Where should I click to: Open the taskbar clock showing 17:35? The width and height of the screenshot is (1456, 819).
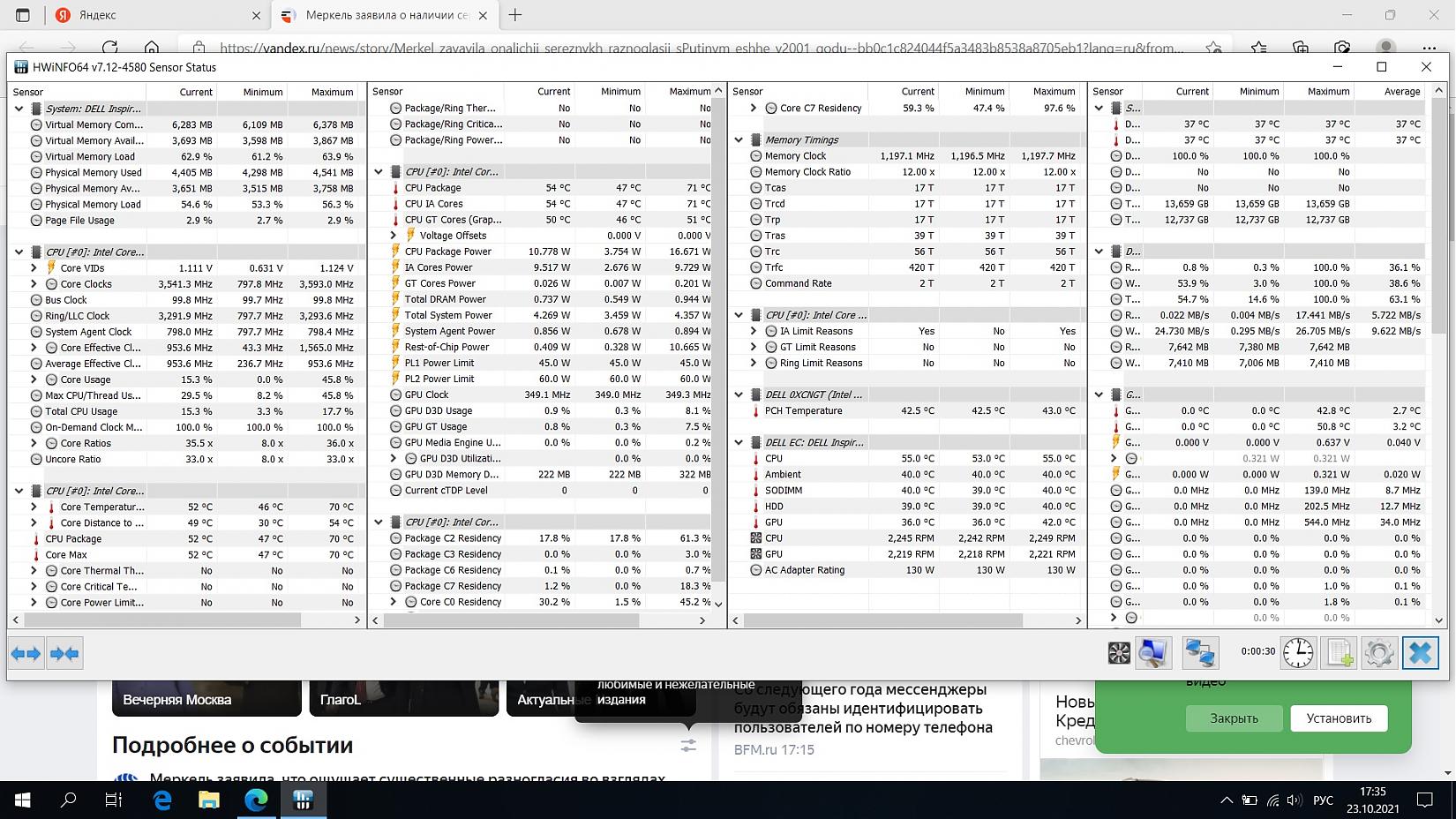pos(1372,800)
